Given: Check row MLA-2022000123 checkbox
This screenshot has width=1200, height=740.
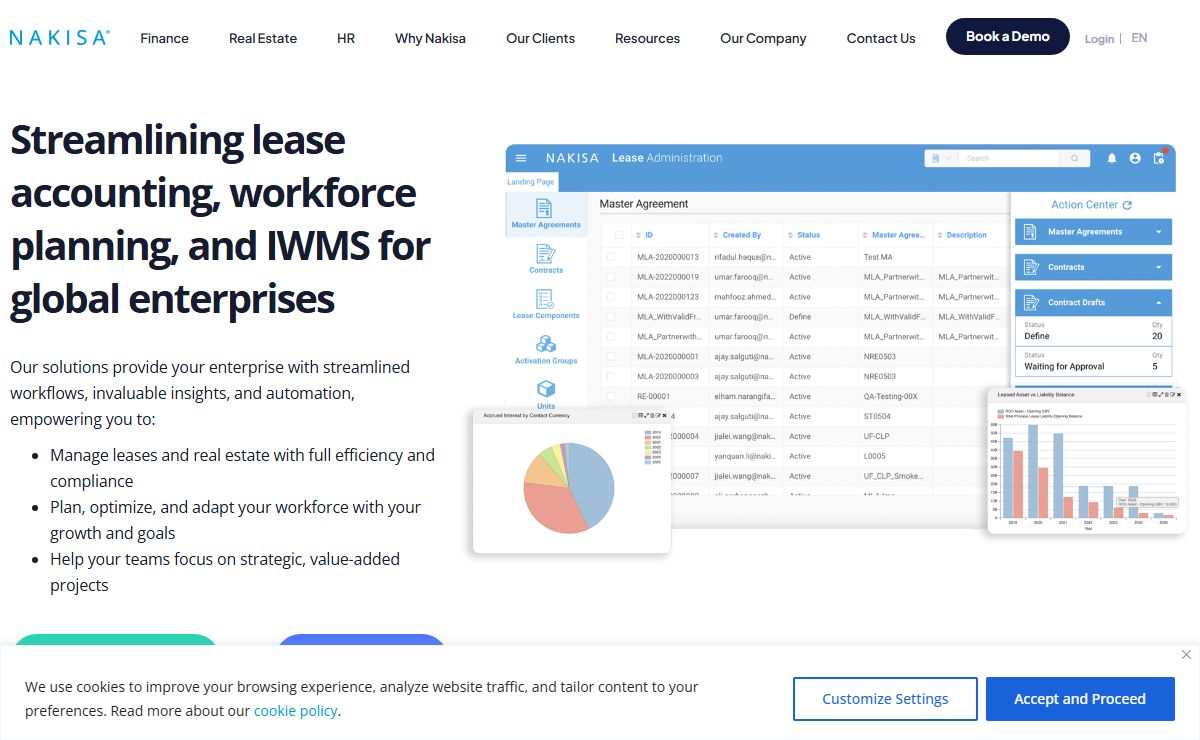Looking at the screenshot, I should [611, 297].
